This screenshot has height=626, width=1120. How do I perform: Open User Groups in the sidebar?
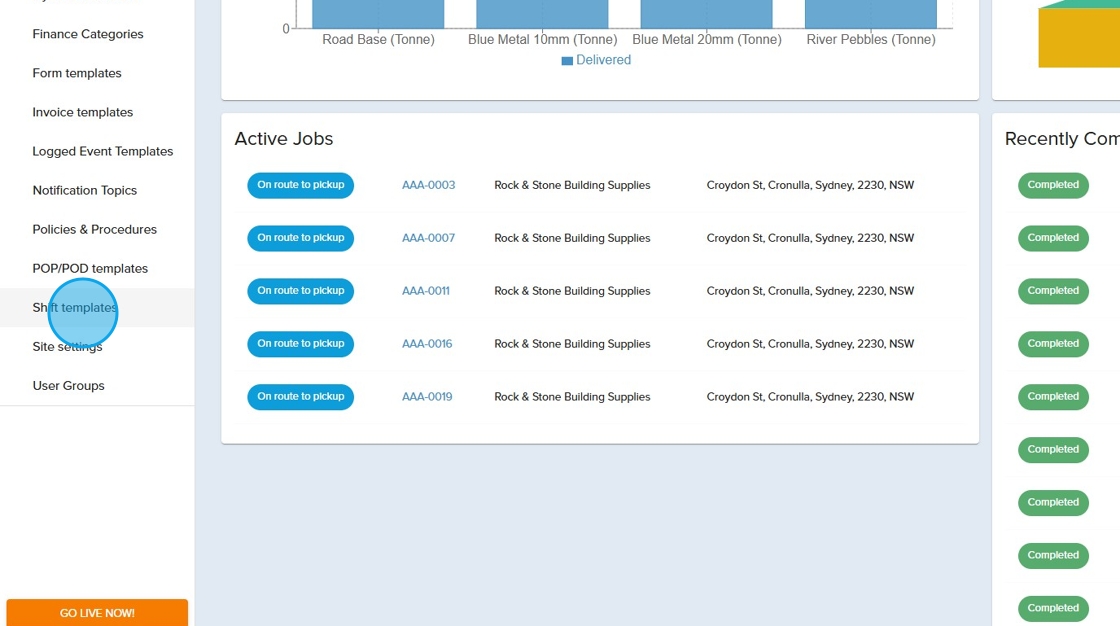coord(68,386)
